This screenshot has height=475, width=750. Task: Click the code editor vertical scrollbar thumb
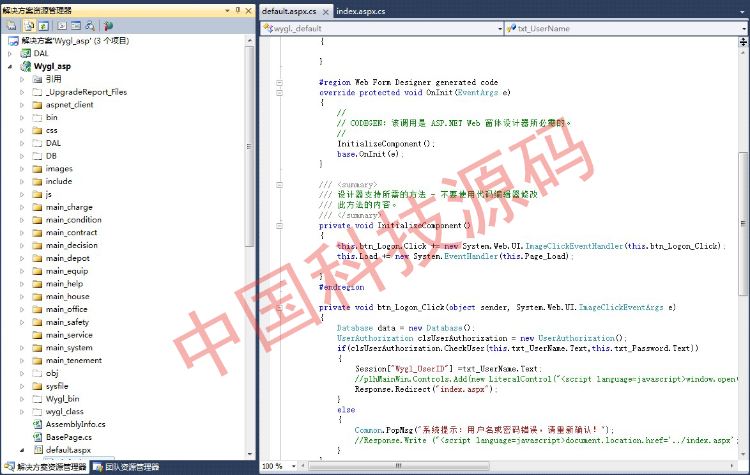(x=743, y=223)
